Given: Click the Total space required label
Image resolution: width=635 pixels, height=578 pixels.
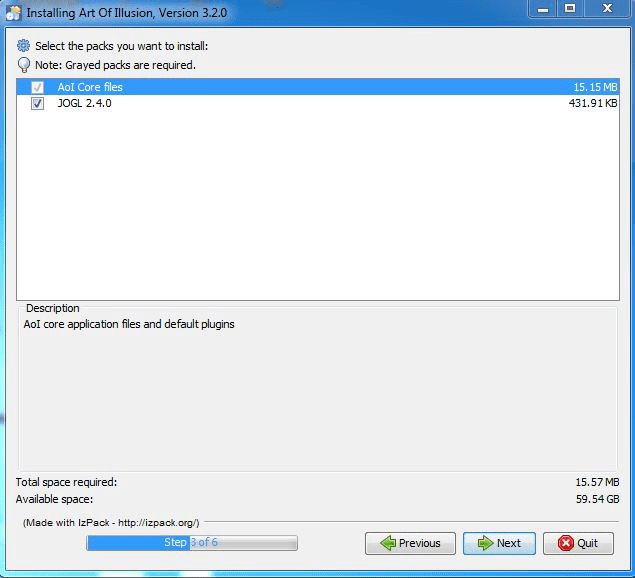Looking at the screenshot, I should (x=66, y=482).
